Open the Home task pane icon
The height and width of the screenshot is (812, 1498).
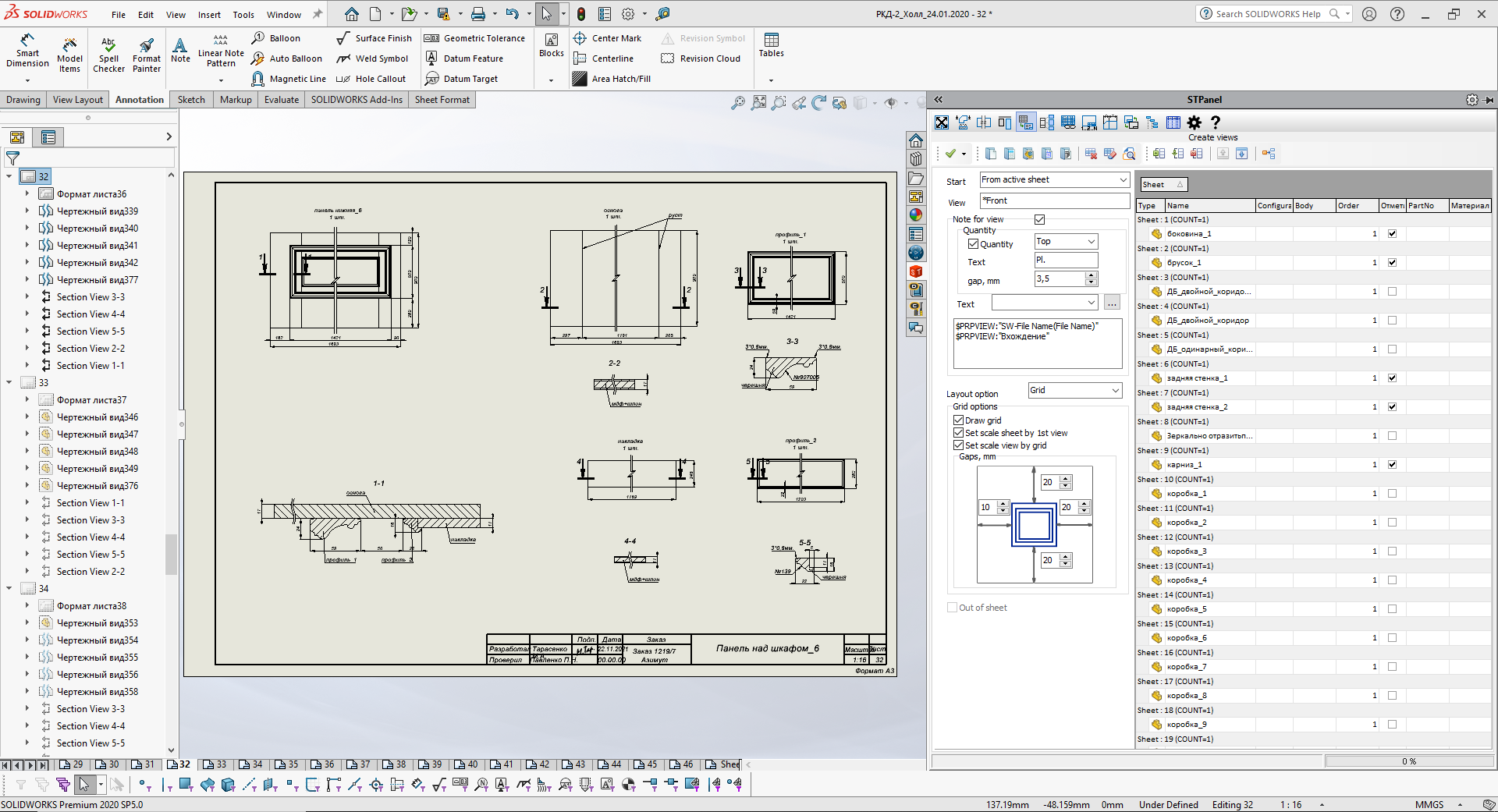point(916,141)
